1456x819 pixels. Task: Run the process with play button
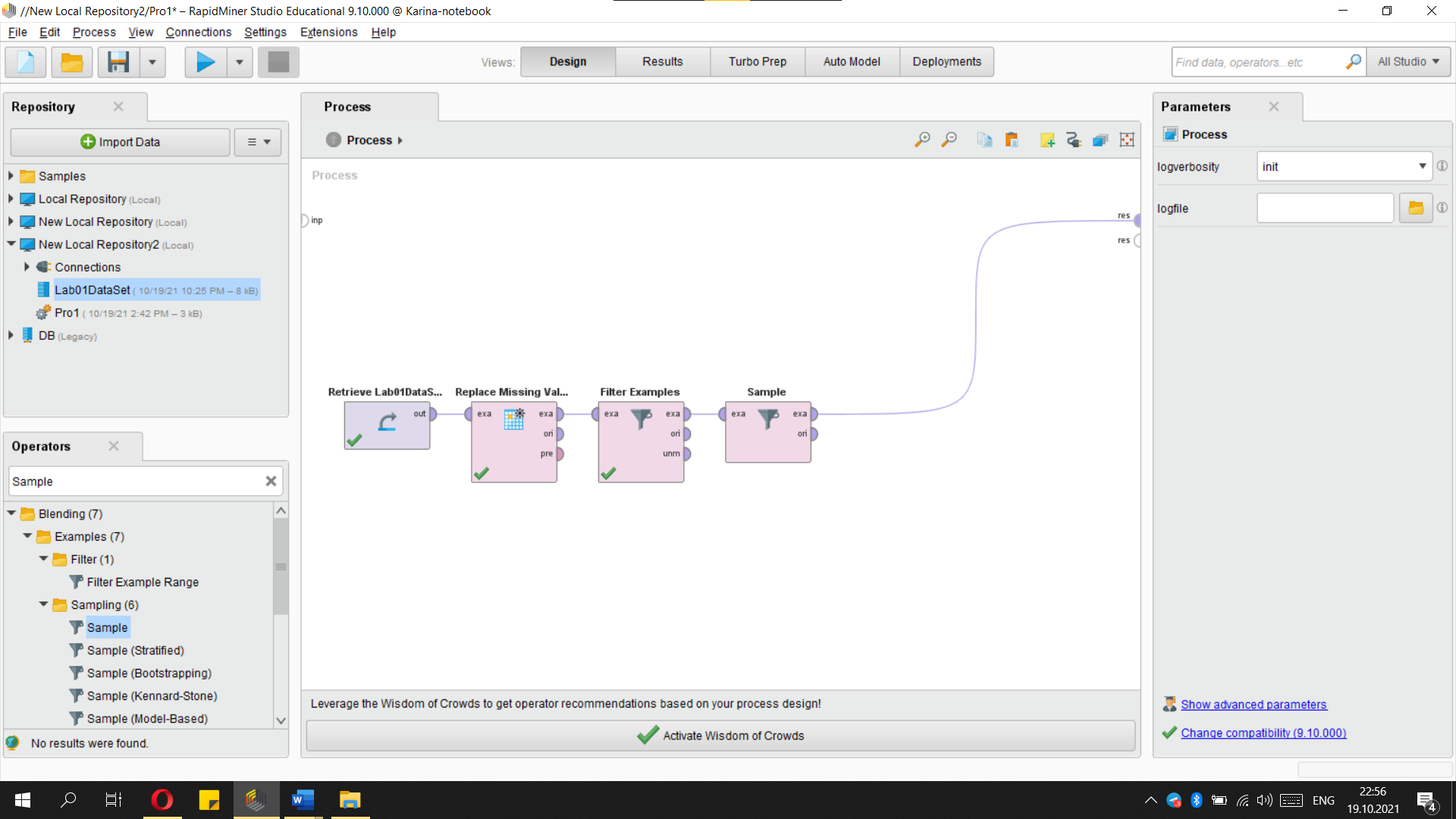[x=206, y=62]
